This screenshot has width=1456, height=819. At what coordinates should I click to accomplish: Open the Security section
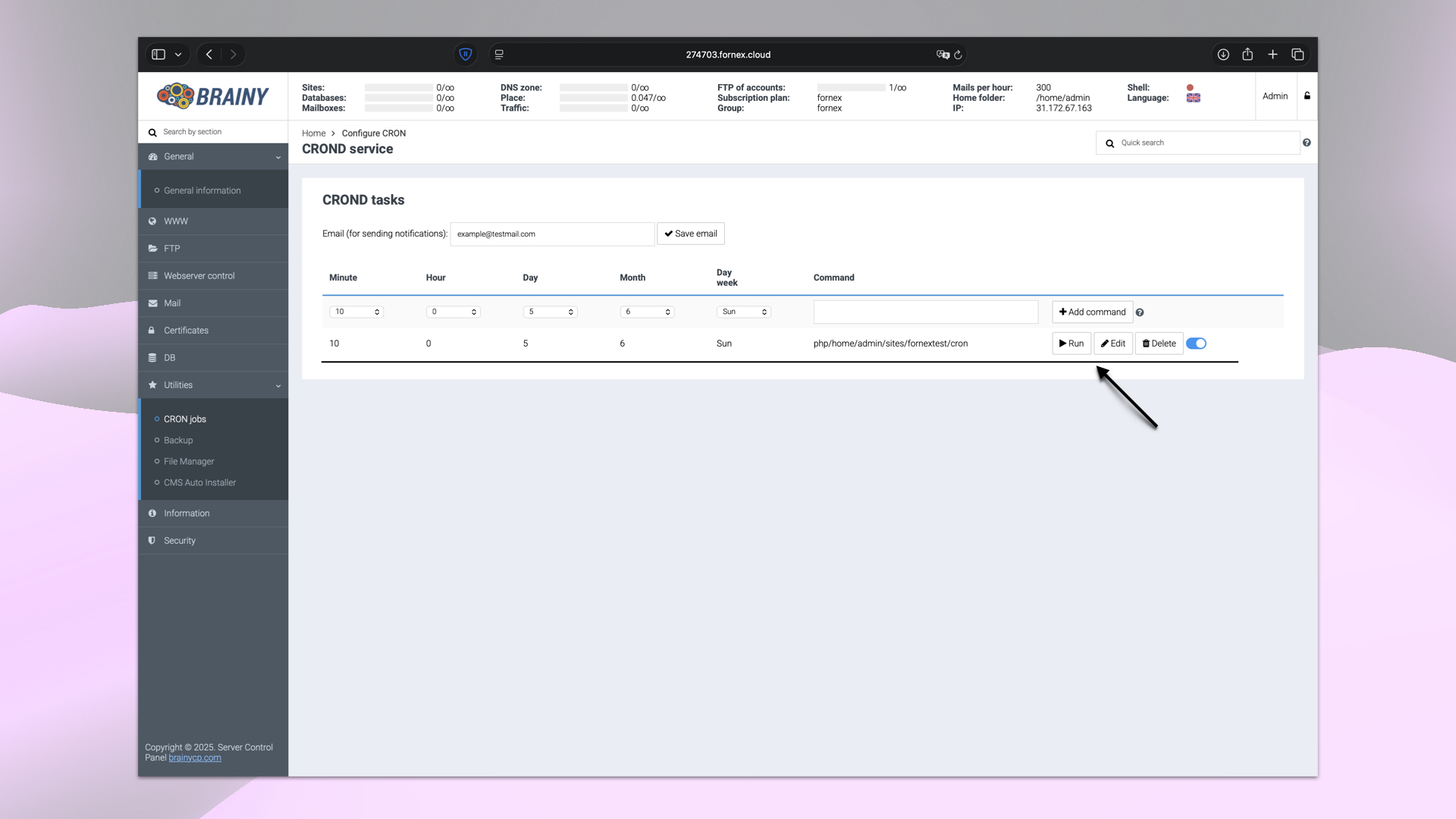click(x=180, y=540)
